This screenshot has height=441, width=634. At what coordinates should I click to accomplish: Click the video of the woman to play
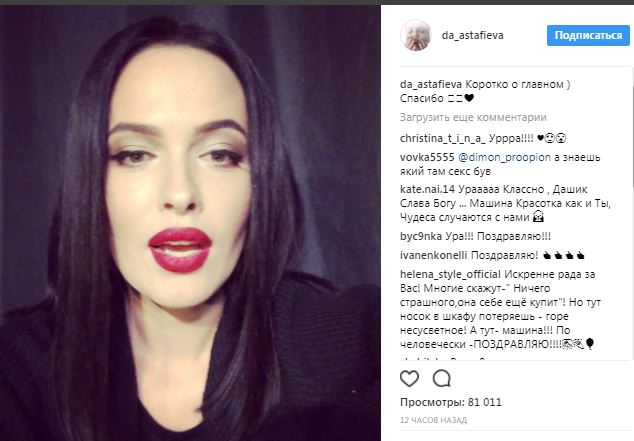coord(190,223)
